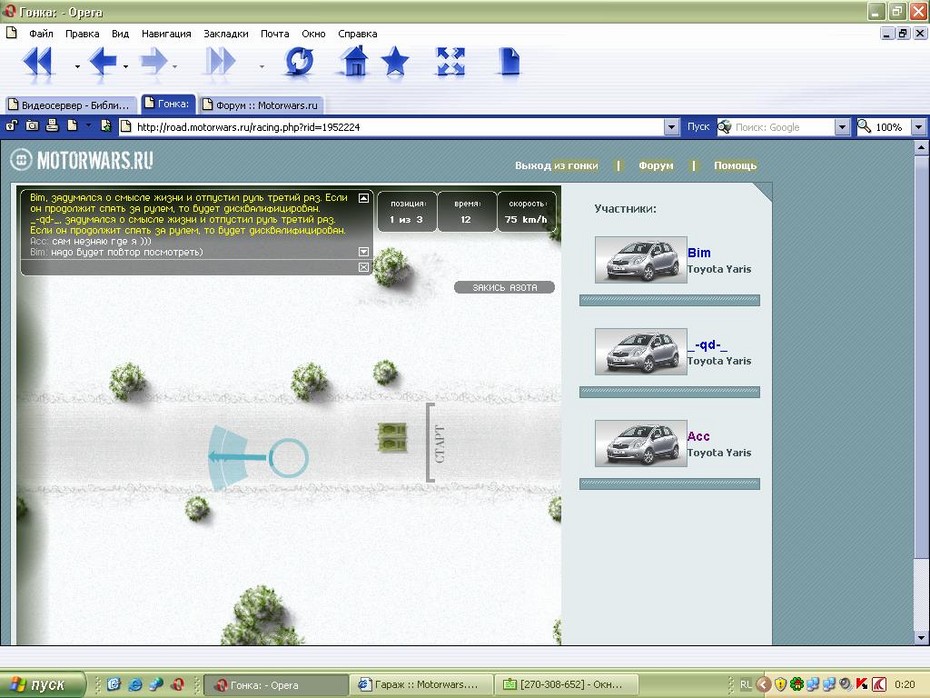Screen dimensions: 930x698
Task: Click the ЗАКИСЬ АЗОТА nitro button
Action: pyautogui.click(x=505, y=288)
